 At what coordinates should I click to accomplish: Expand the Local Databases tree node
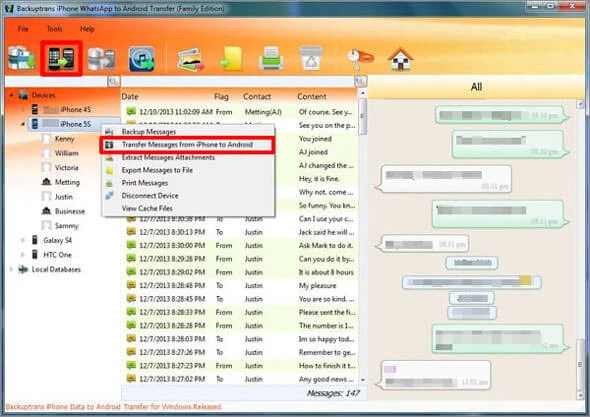(11, 269)
